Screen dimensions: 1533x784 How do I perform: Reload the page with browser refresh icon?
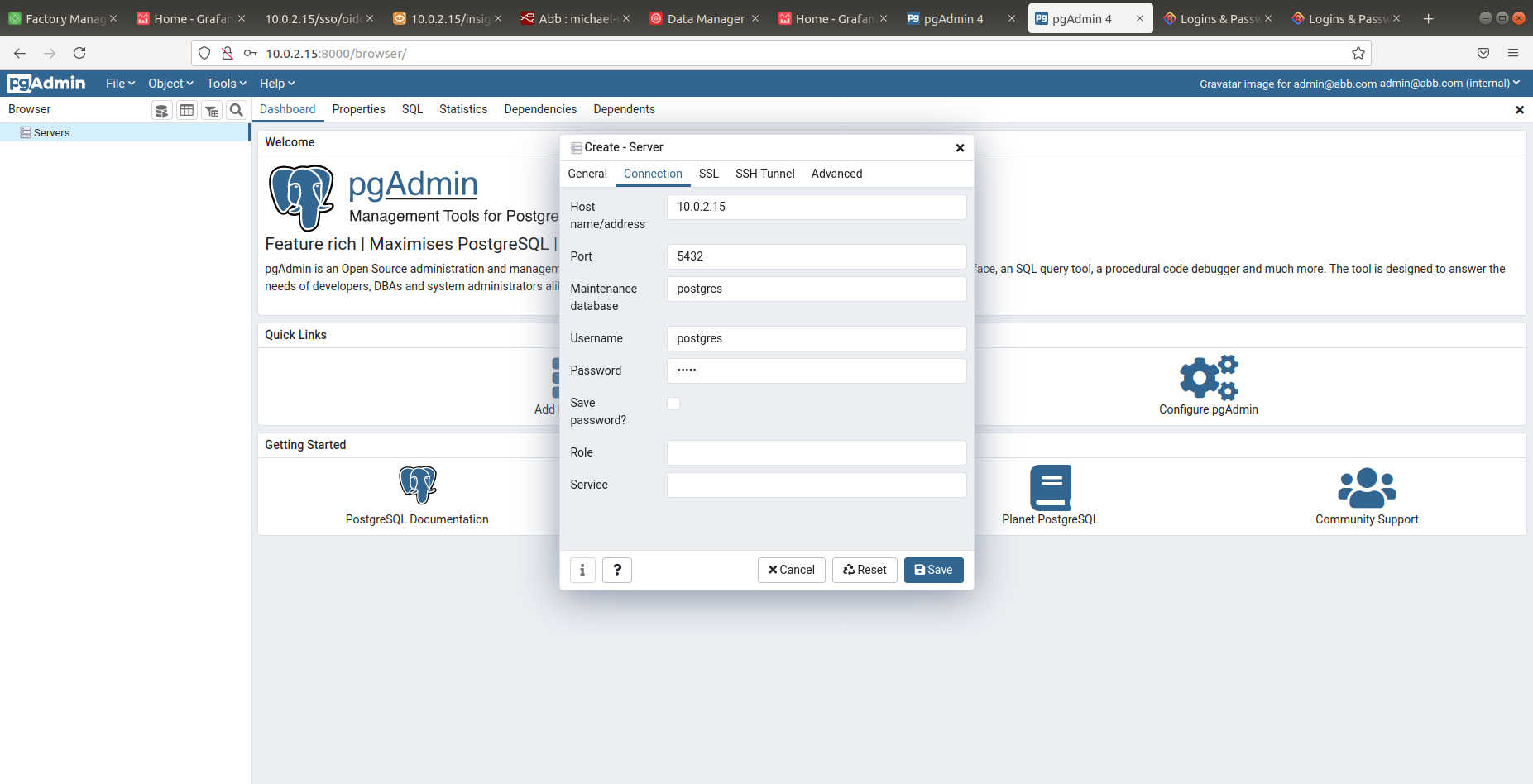click(x=79, y=53)
